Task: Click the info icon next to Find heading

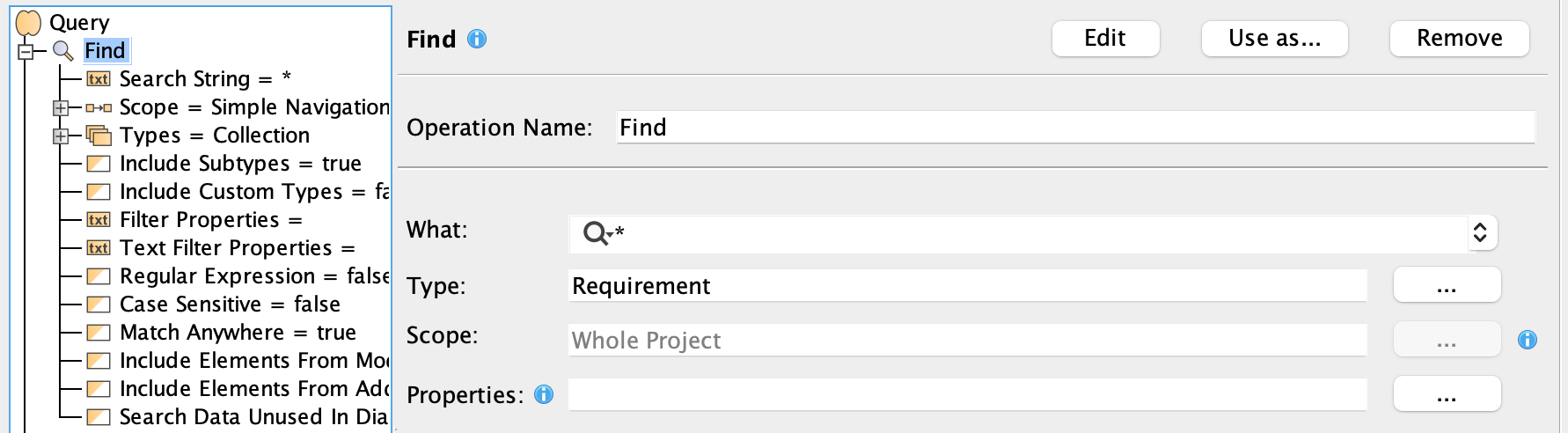Action: 477,40
